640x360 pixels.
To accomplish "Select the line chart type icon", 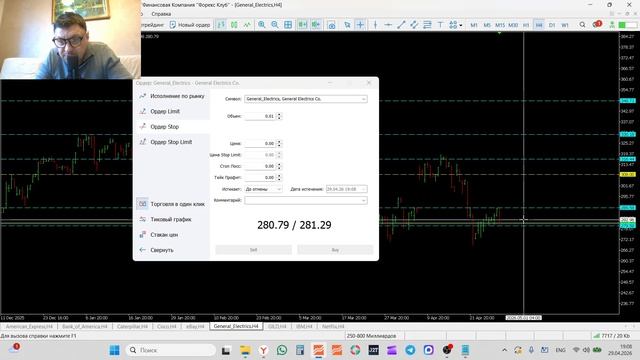I will (247, 25).
